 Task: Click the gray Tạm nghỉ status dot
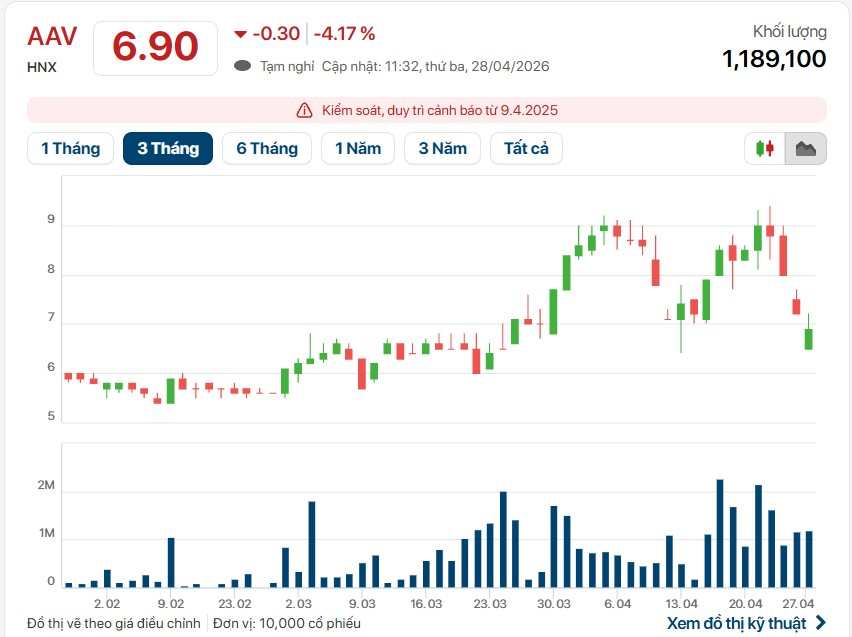(242, 66)
